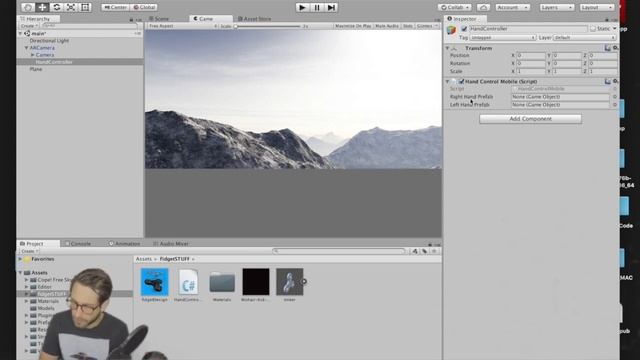Viewport: 640px width, 360px height.
Task: Select the Scale tool in the toolbar
Action: pyautogui.click(x=71, y=7)
